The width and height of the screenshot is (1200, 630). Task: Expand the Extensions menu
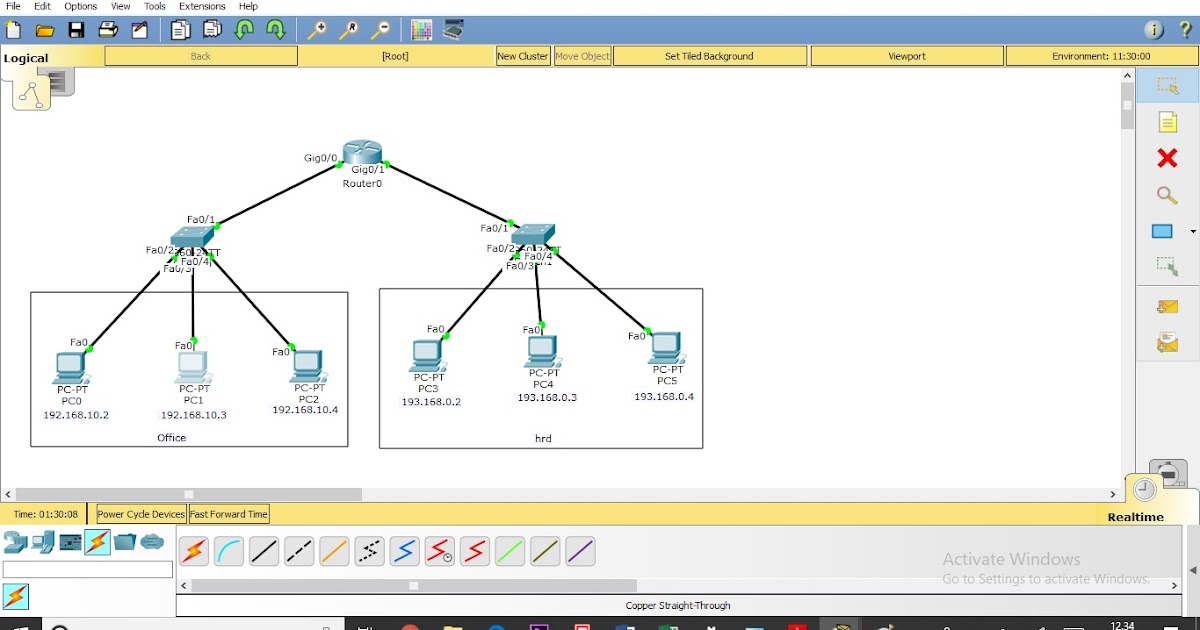202,6
